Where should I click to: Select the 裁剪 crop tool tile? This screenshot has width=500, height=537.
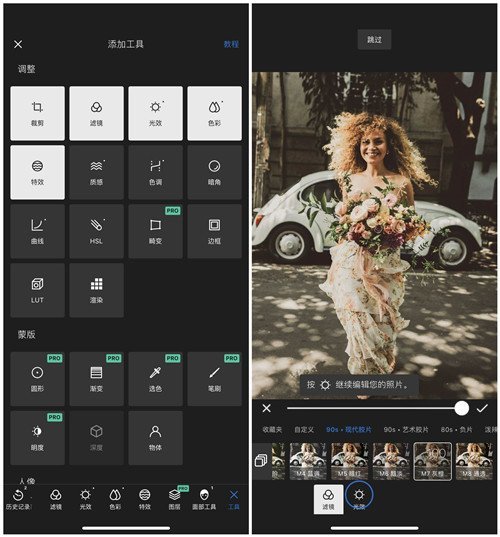[37, 113]
